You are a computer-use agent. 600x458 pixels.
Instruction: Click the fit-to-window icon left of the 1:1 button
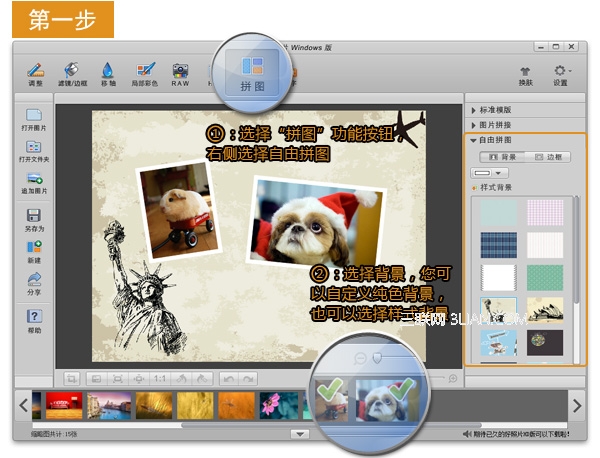coord(117,379)
